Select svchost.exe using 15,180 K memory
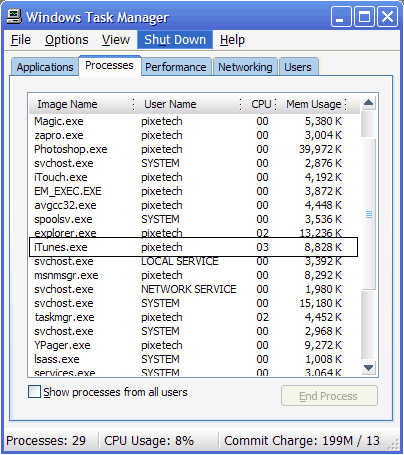Viewport: 404px width, 455px height. coord(193,303)
